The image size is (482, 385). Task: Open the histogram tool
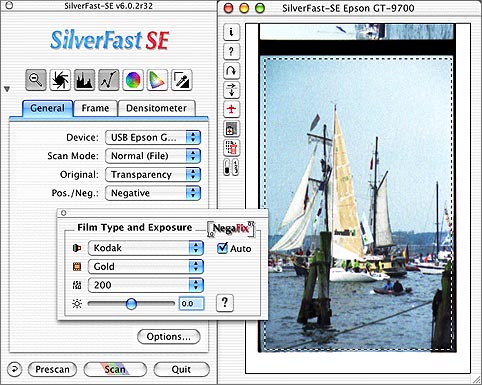(84, 80)
